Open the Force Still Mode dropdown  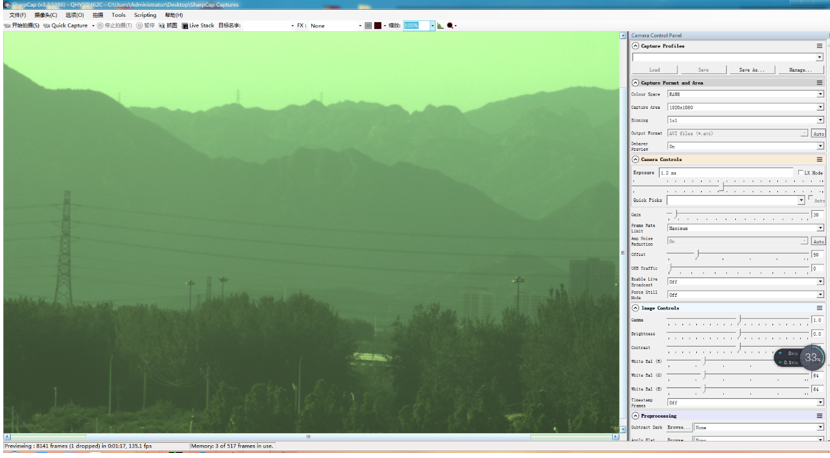click(x=745, y=294)
